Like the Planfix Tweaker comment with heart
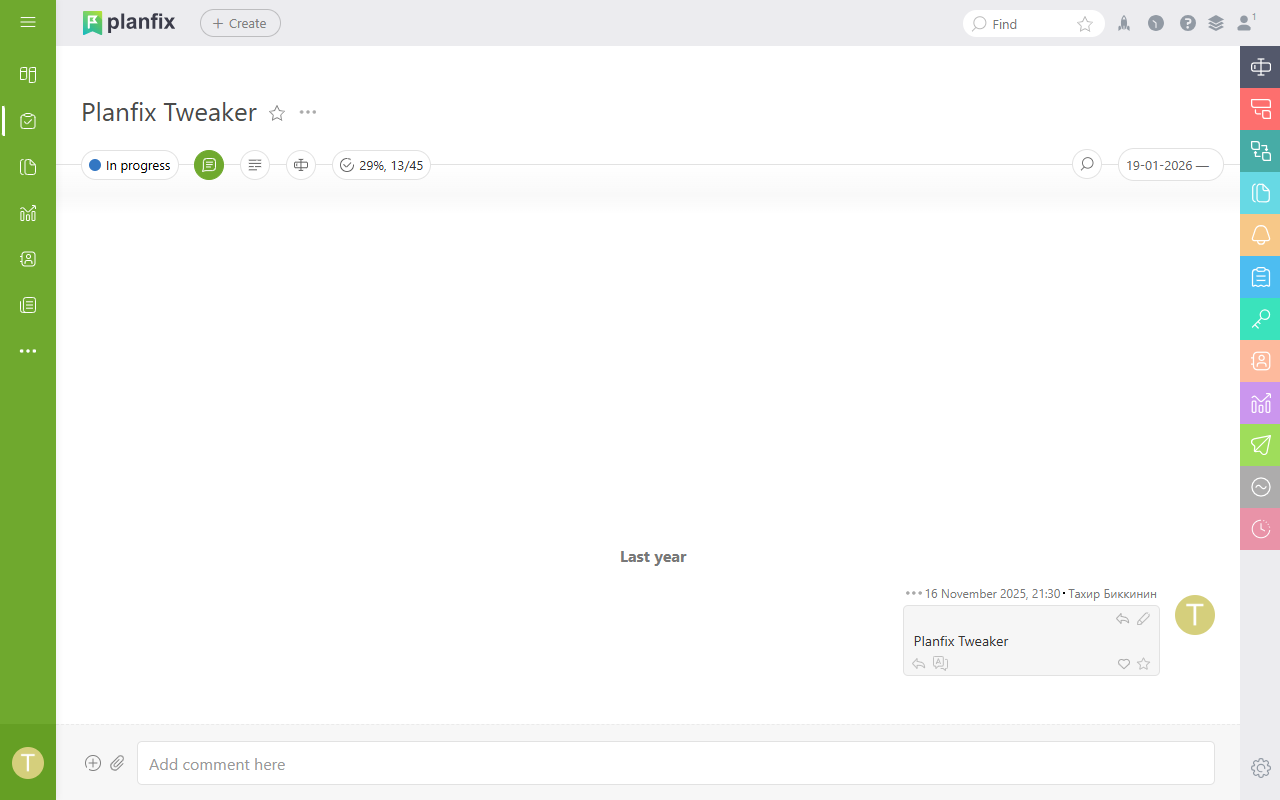1280x800 pixels. click(1124, 663)
